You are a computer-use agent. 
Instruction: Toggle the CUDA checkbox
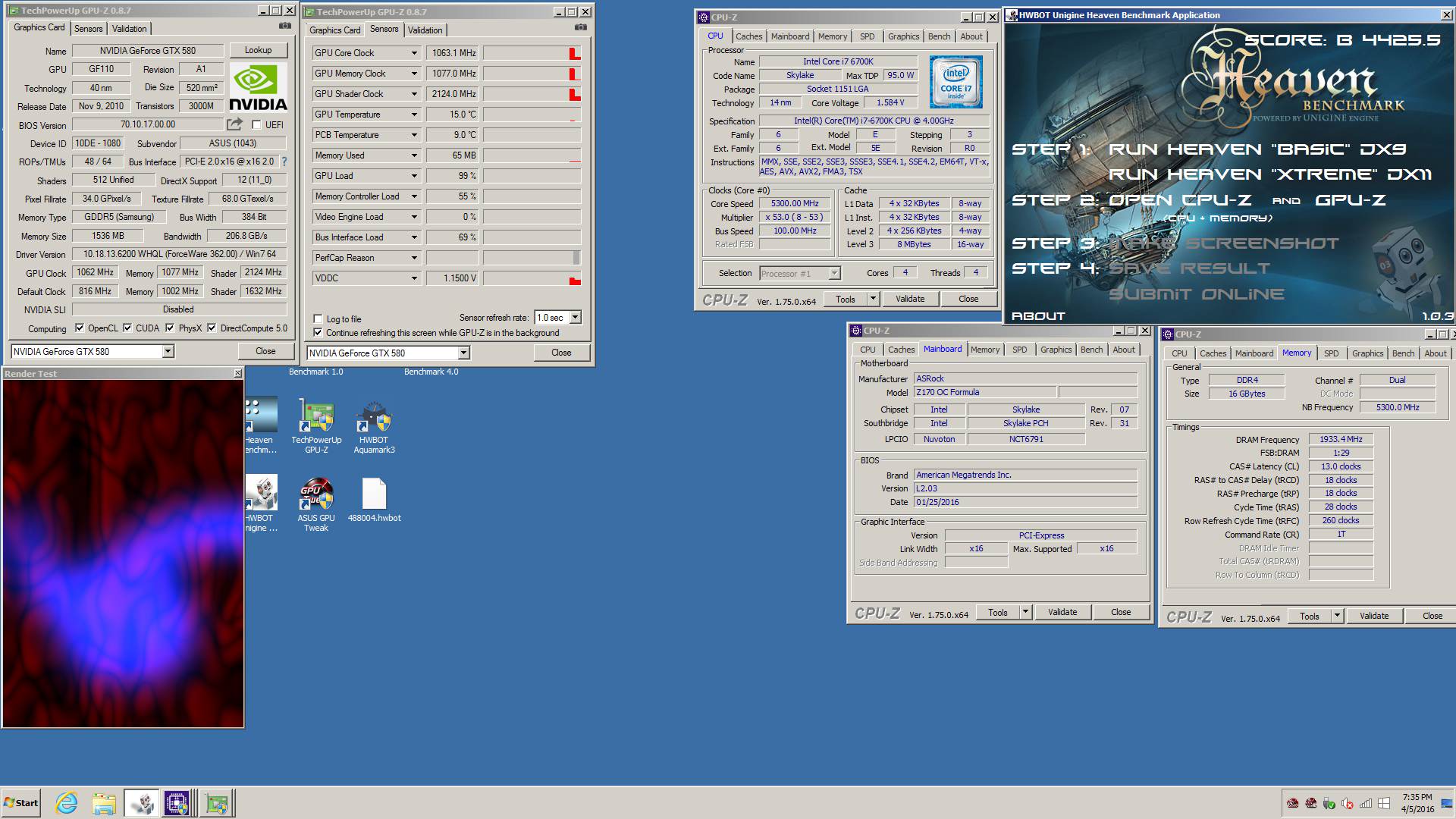(x=127, y=328)
